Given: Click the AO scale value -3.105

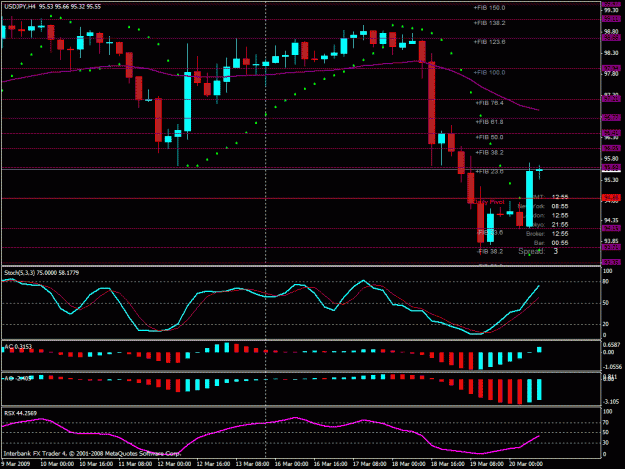Looking at the screenshot, I should (612, 402).
